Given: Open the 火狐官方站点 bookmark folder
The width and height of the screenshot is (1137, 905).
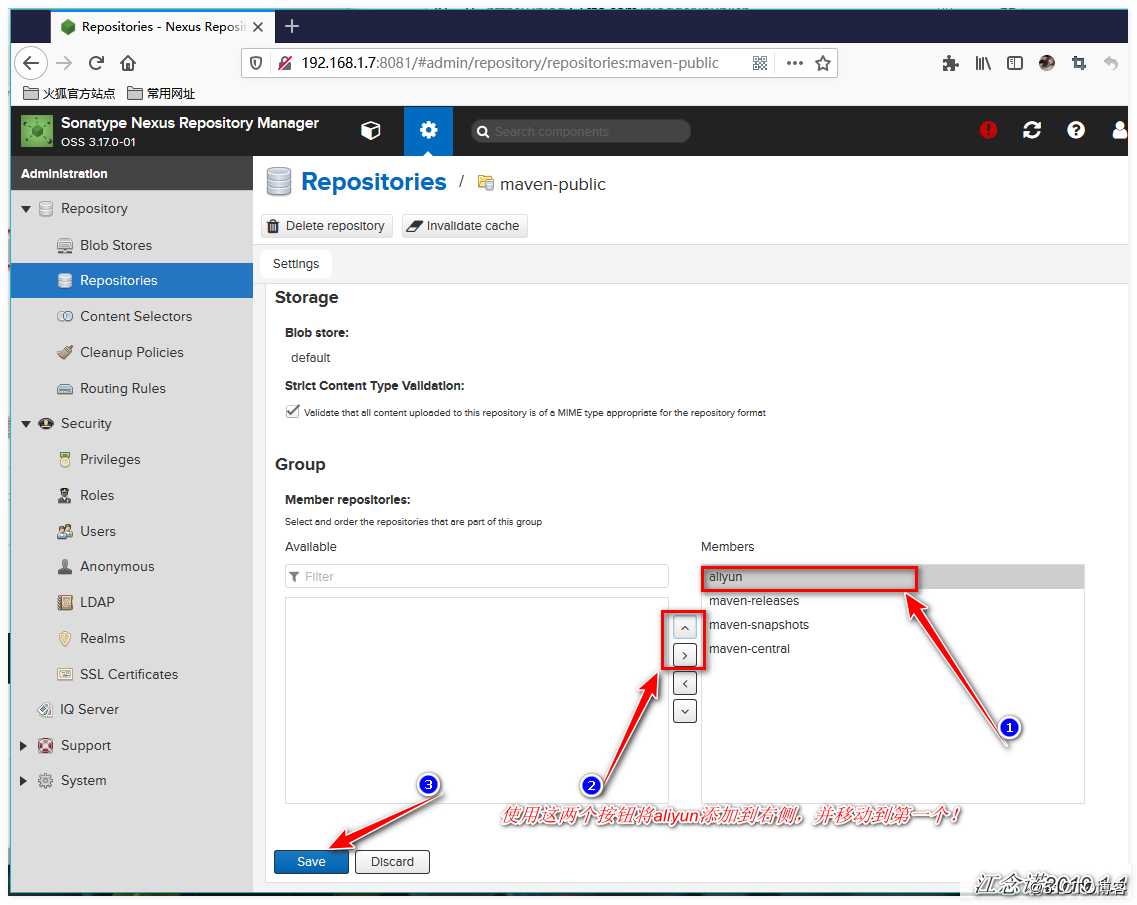Looking at the screenshot, I should coord(69,94).
